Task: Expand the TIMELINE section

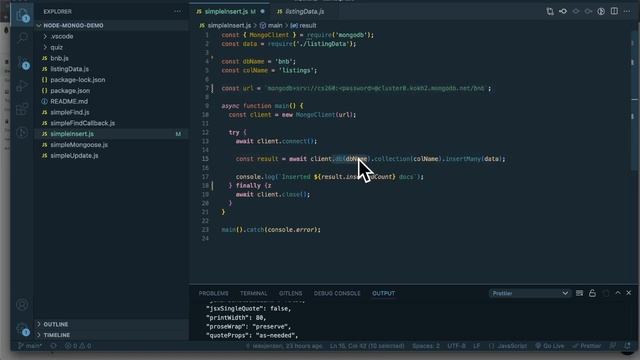Action: coord(111,335)
